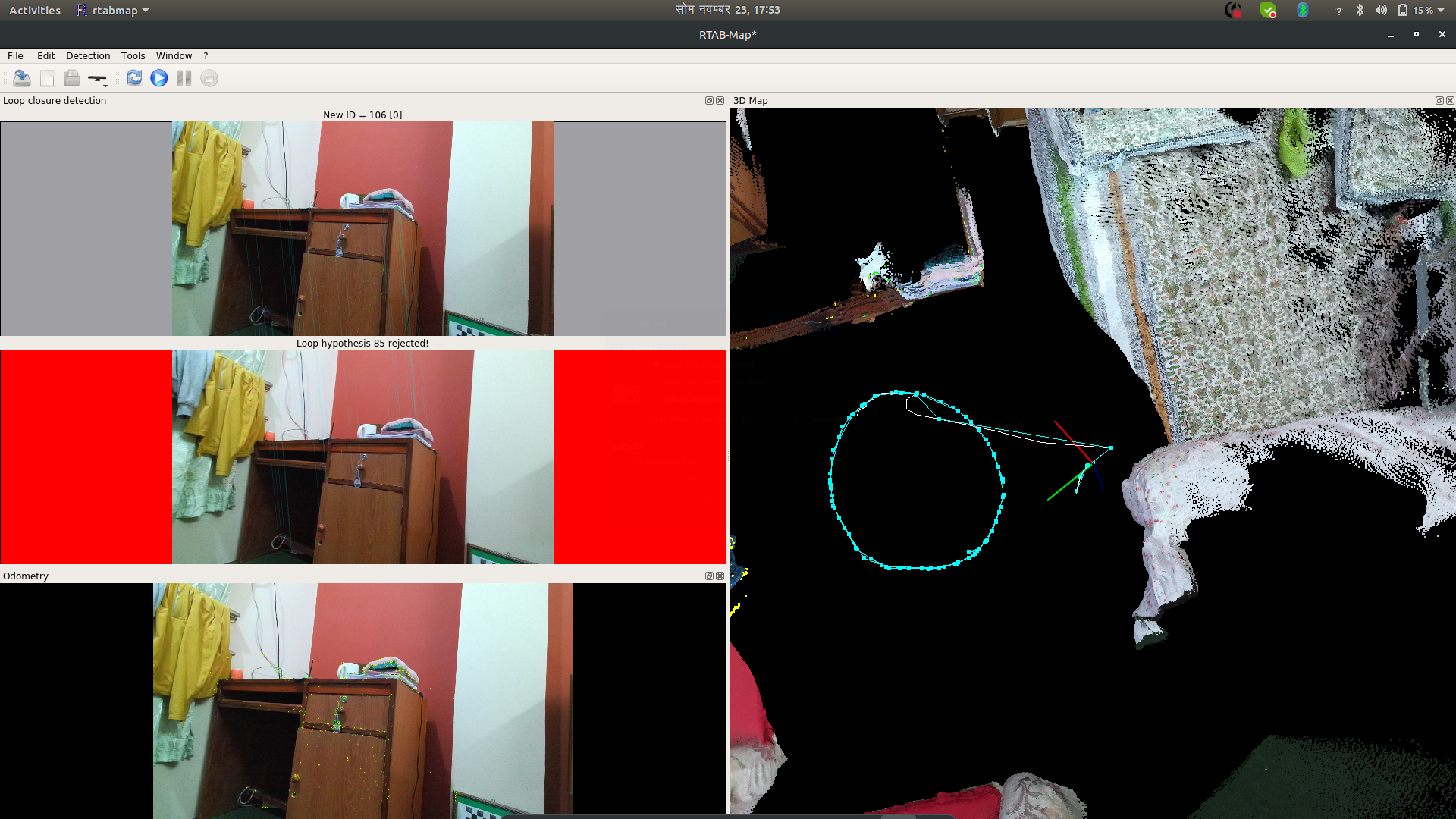1456x819 pixels.
Task: Close the 3D Map panel
Action: pos(1450,100)
